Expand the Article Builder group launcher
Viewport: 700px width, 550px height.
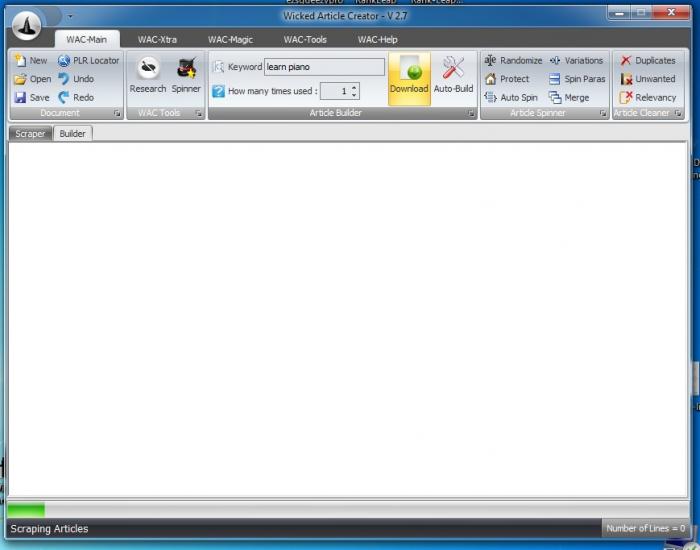tap(471, 113)
